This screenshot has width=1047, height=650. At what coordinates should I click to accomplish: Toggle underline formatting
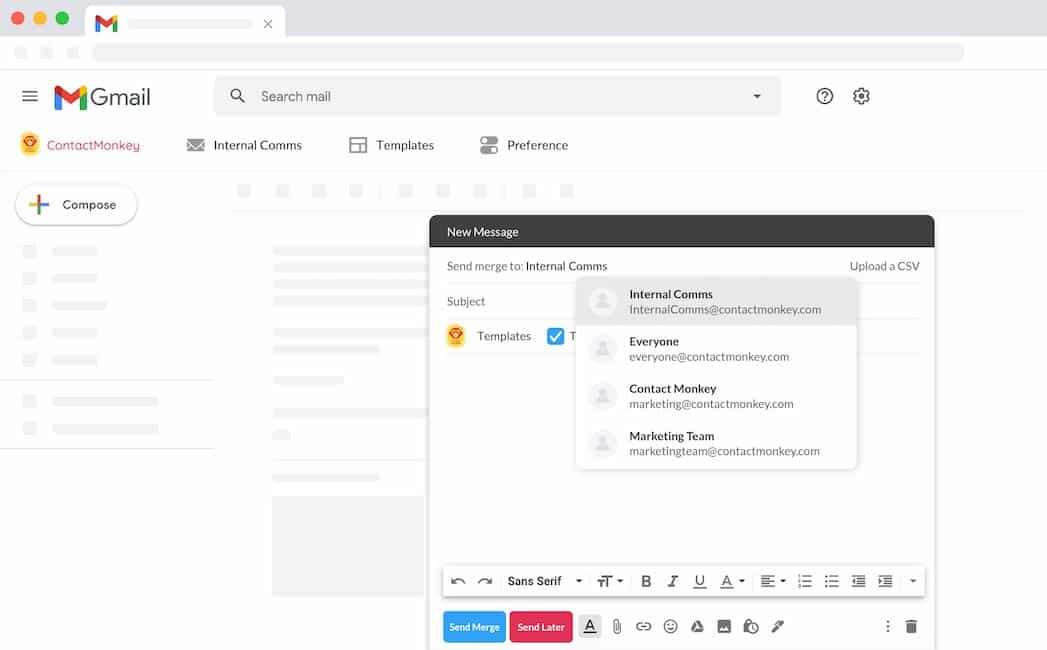coord(699,581)
